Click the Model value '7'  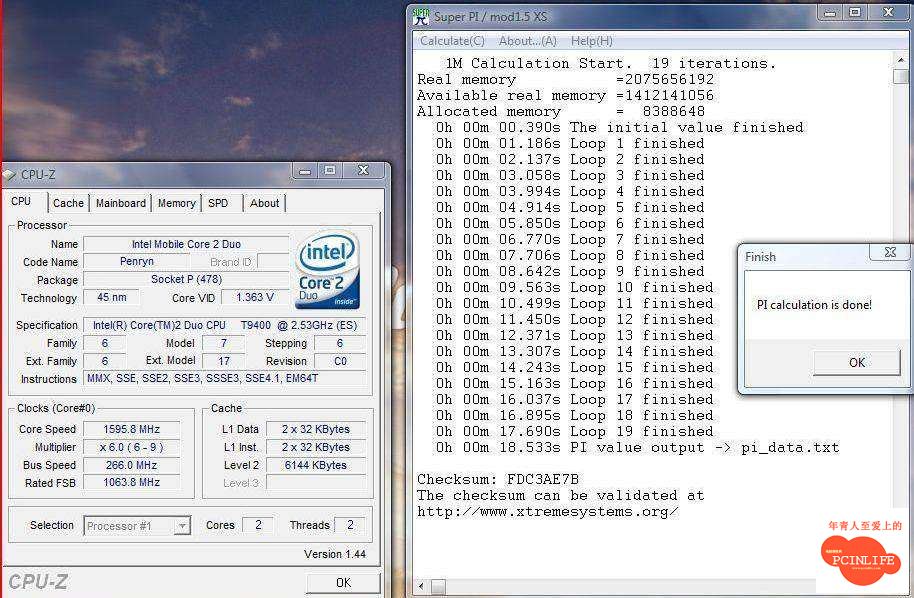click(224, 343)
